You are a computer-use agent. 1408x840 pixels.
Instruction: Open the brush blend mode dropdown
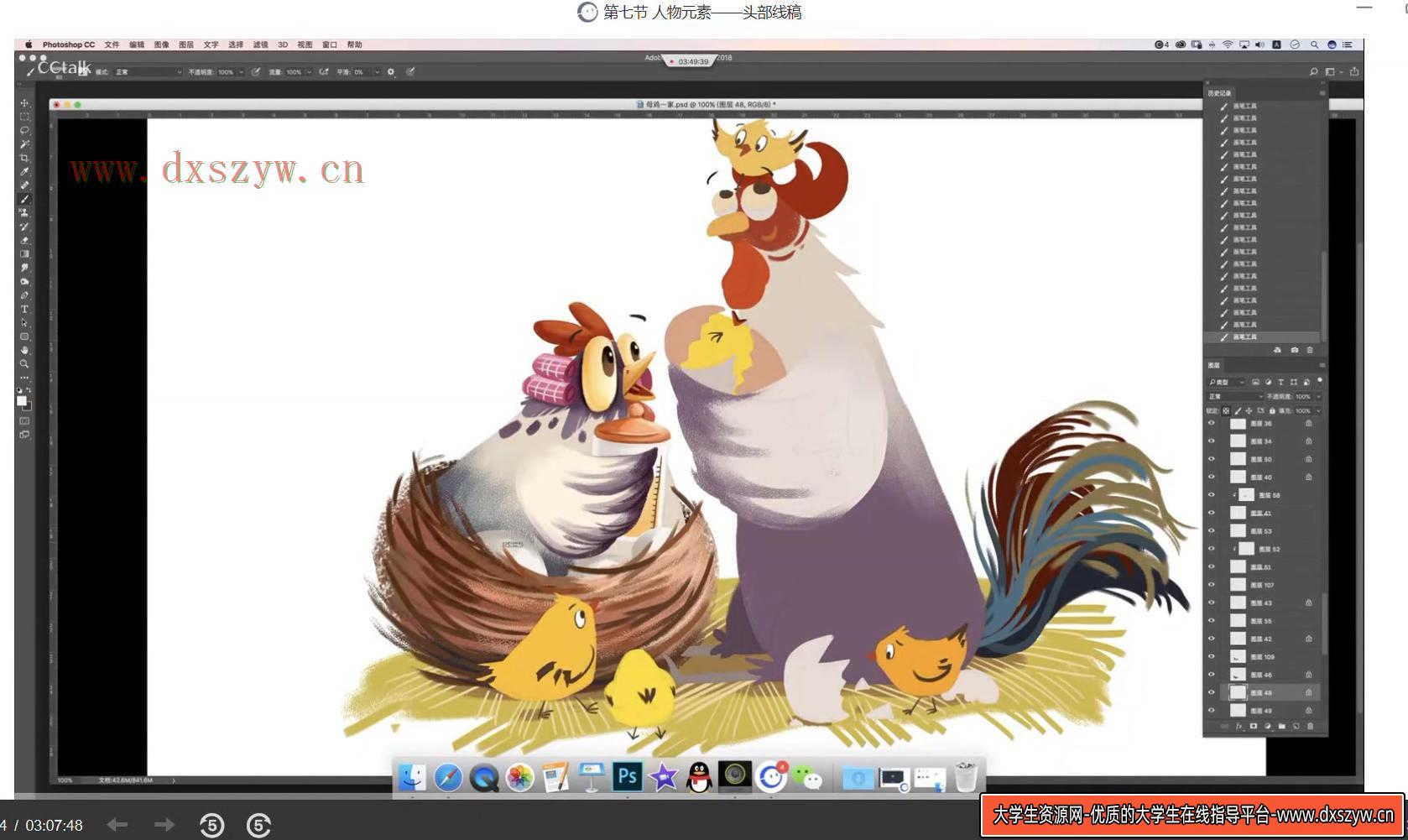148,72
